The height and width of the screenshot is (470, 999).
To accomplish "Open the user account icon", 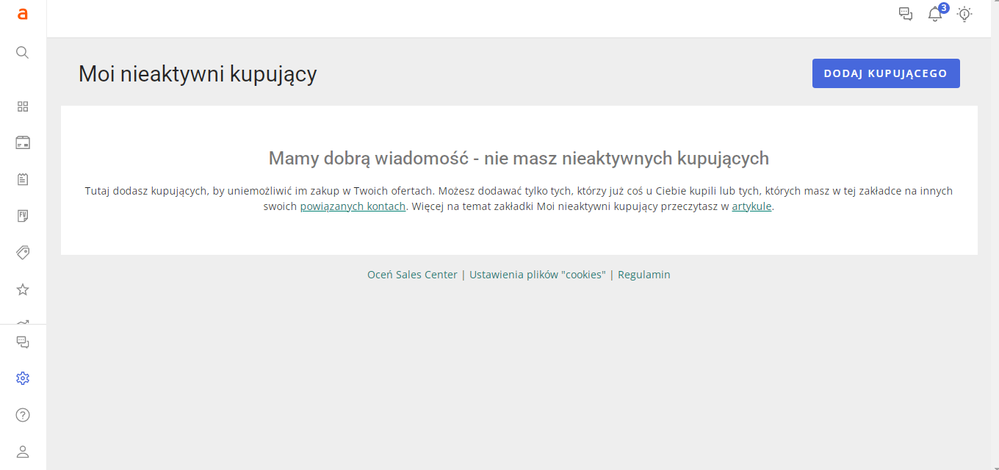I will coord(22,452).
